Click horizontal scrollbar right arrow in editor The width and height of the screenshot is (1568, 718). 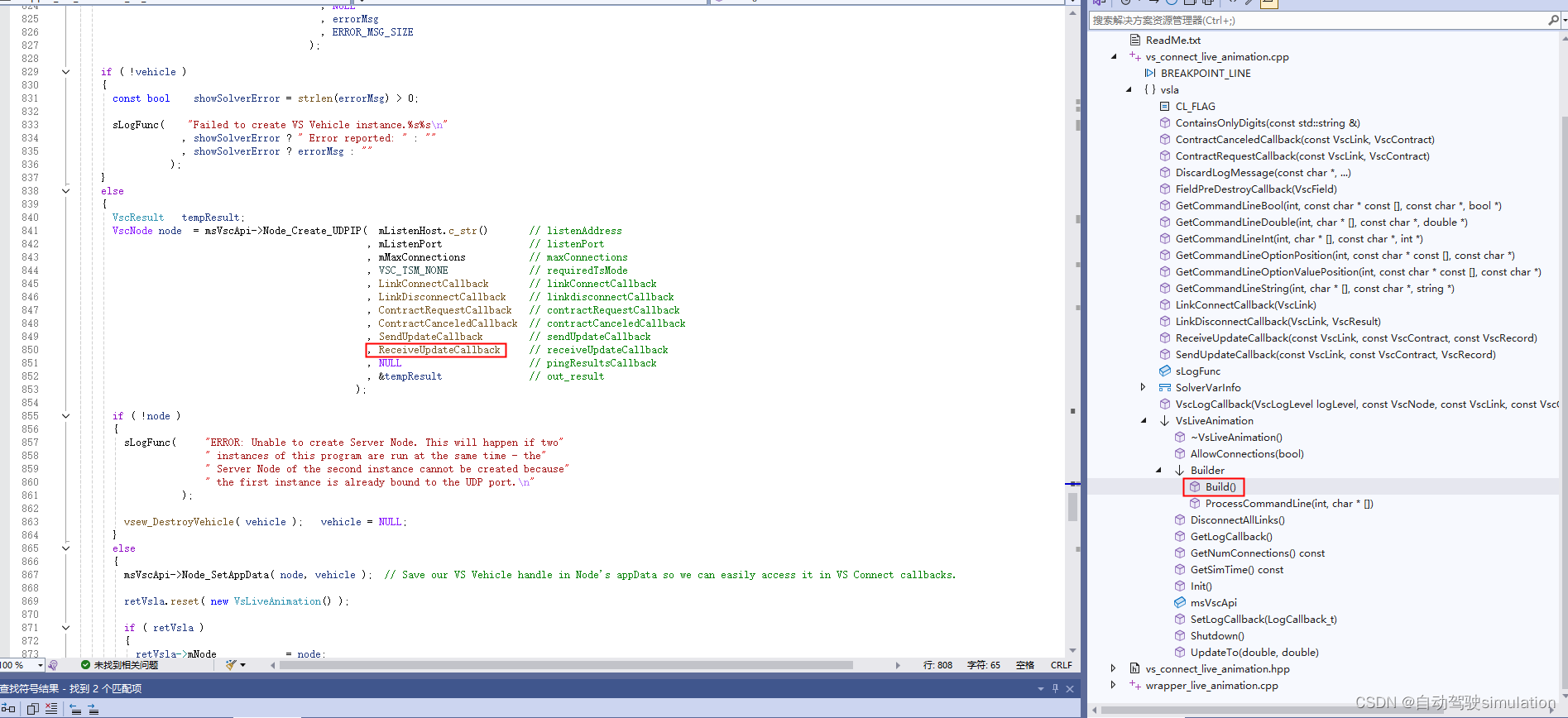pos(898,665)
